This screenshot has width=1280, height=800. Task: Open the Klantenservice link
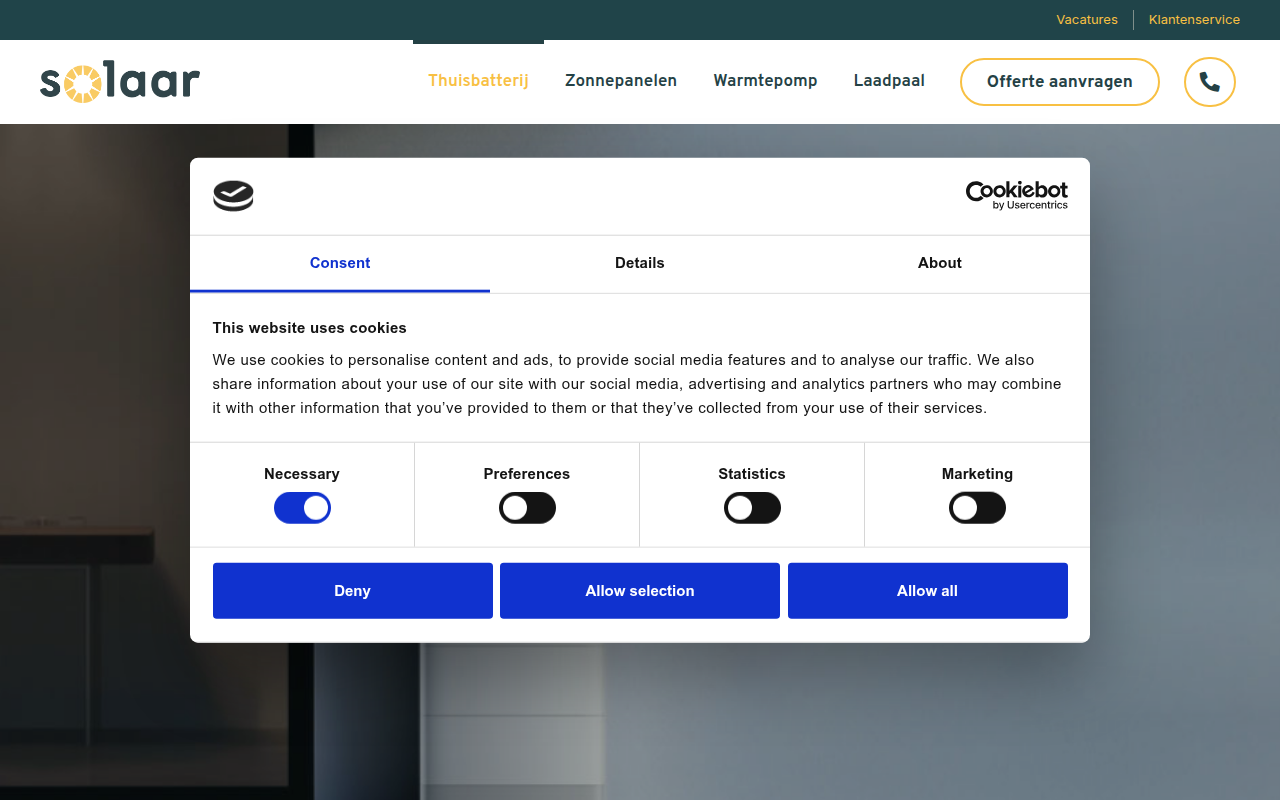coord(1194,20)
